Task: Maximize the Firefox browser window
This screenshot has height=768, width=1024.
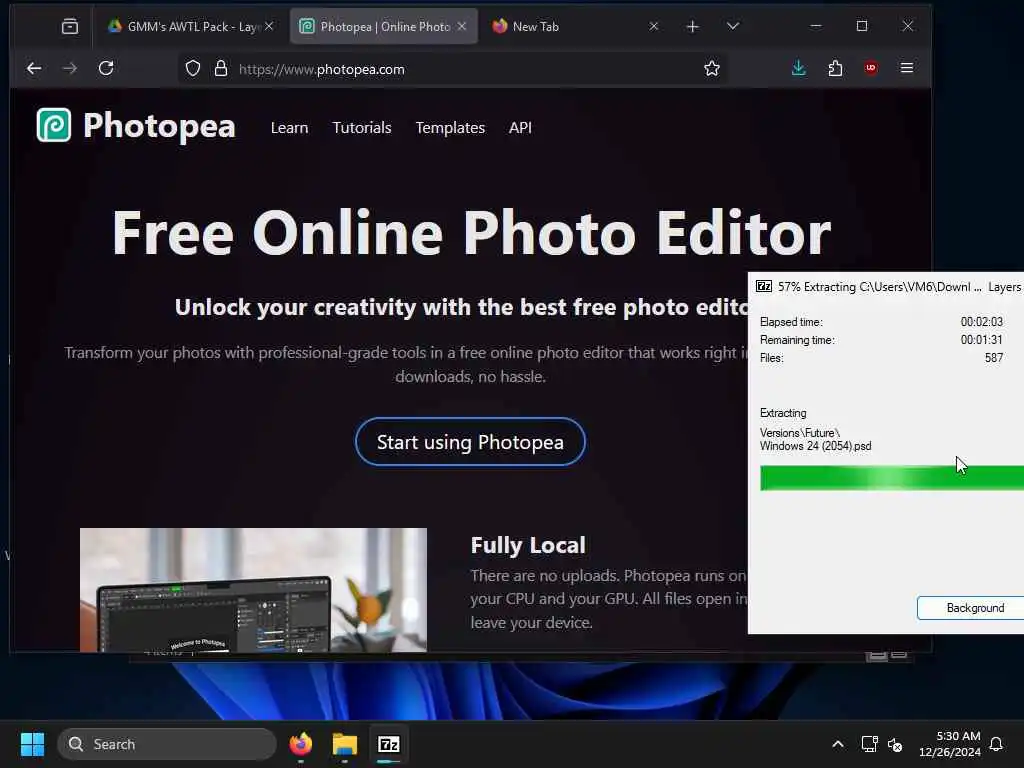Action: (862, 26)
